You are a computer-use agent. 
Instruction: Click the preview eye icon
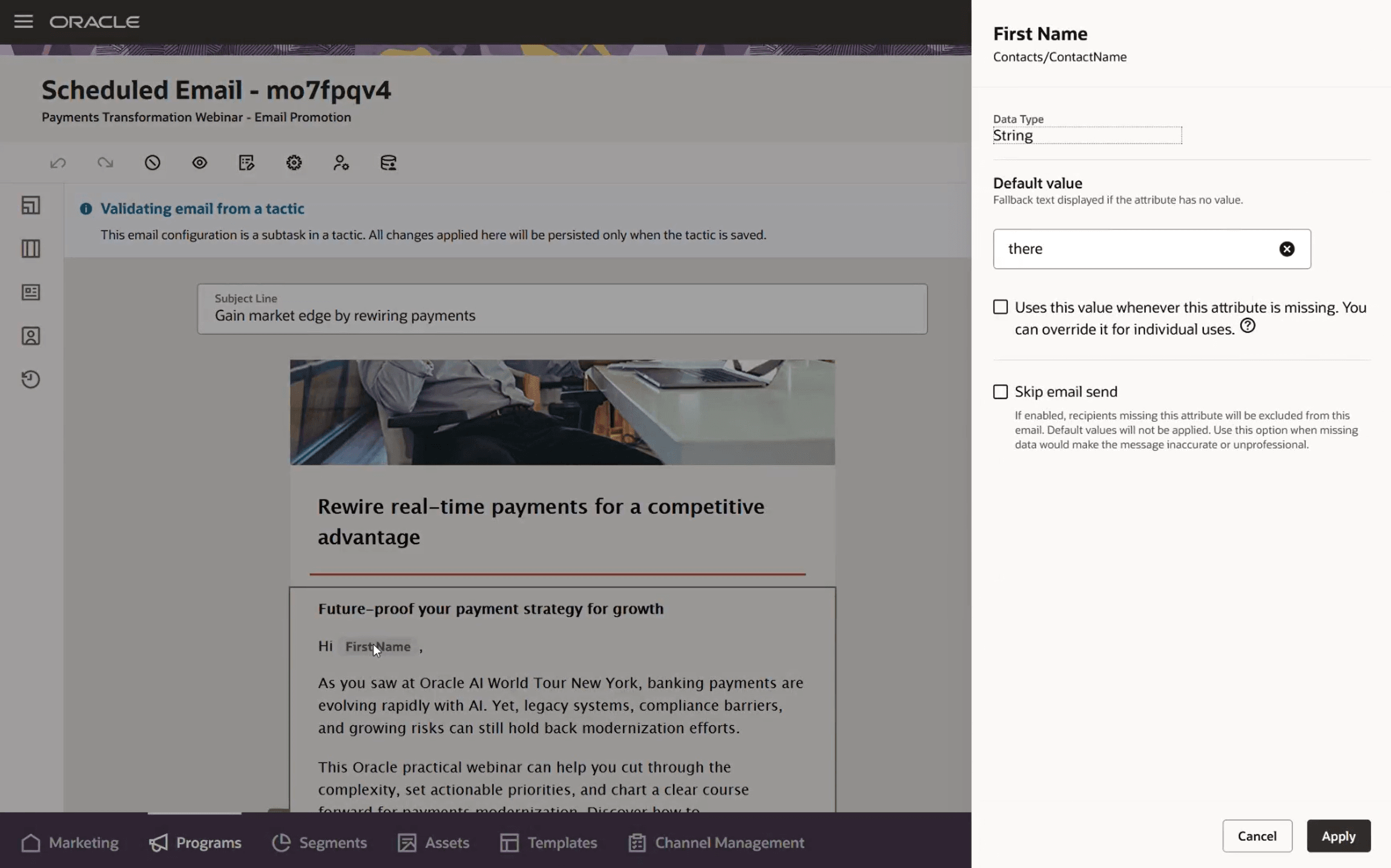200,163
